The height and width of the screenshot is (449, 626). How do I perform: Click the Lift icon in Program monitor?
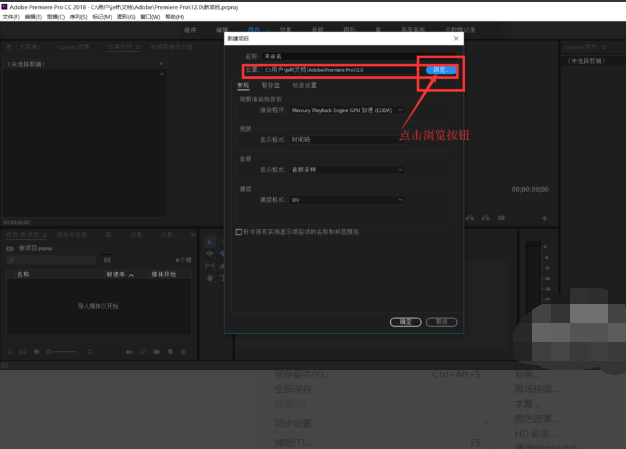[470, 218]
